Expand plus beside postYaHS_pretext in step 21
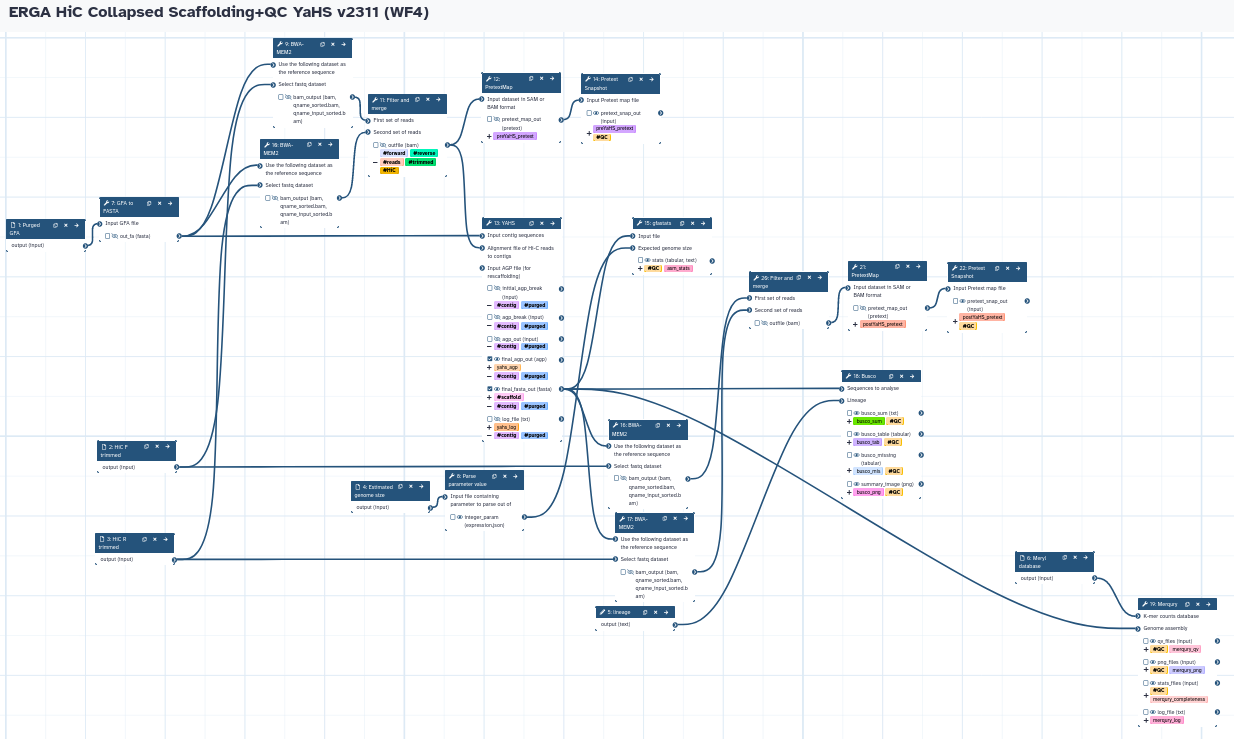 854,324
